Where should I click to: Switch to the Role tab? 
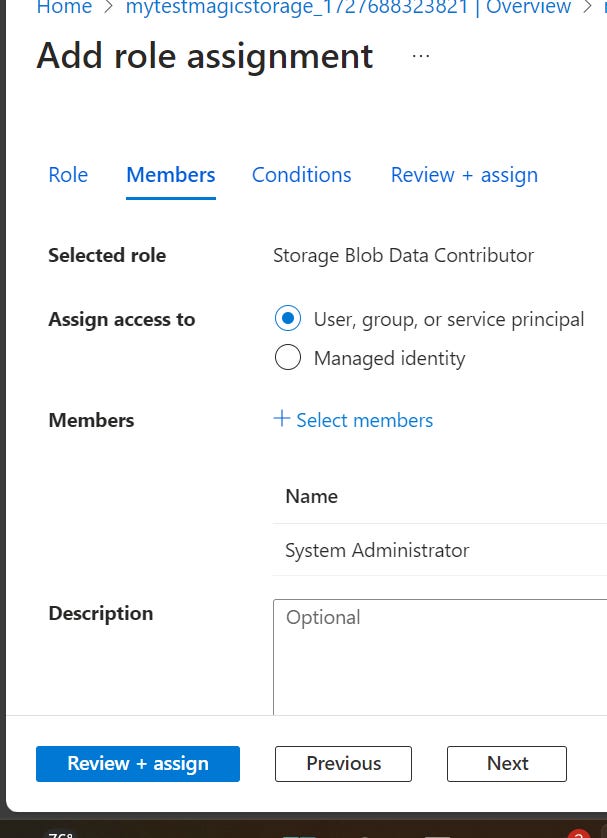[68, 175]
